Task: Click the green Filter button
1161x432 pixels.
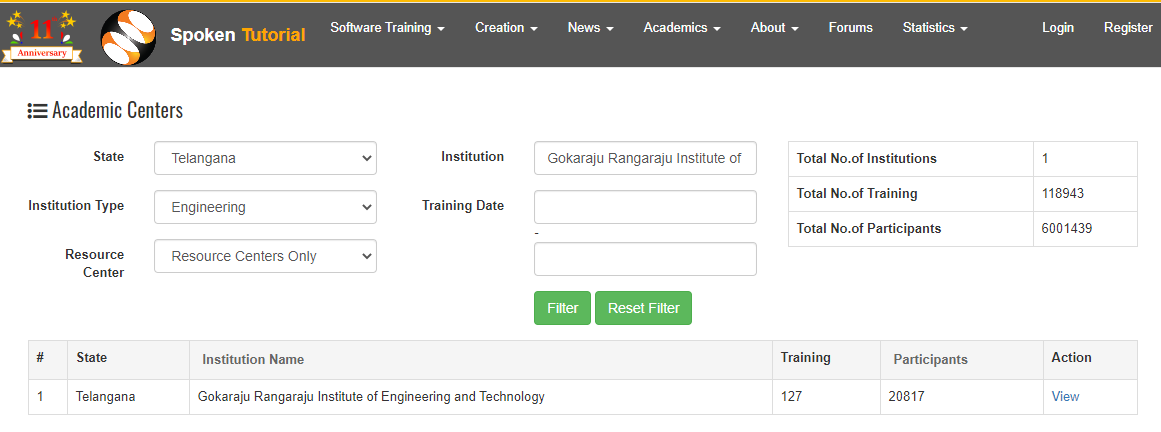Action: pyautogui.click(x=562, y=308)
